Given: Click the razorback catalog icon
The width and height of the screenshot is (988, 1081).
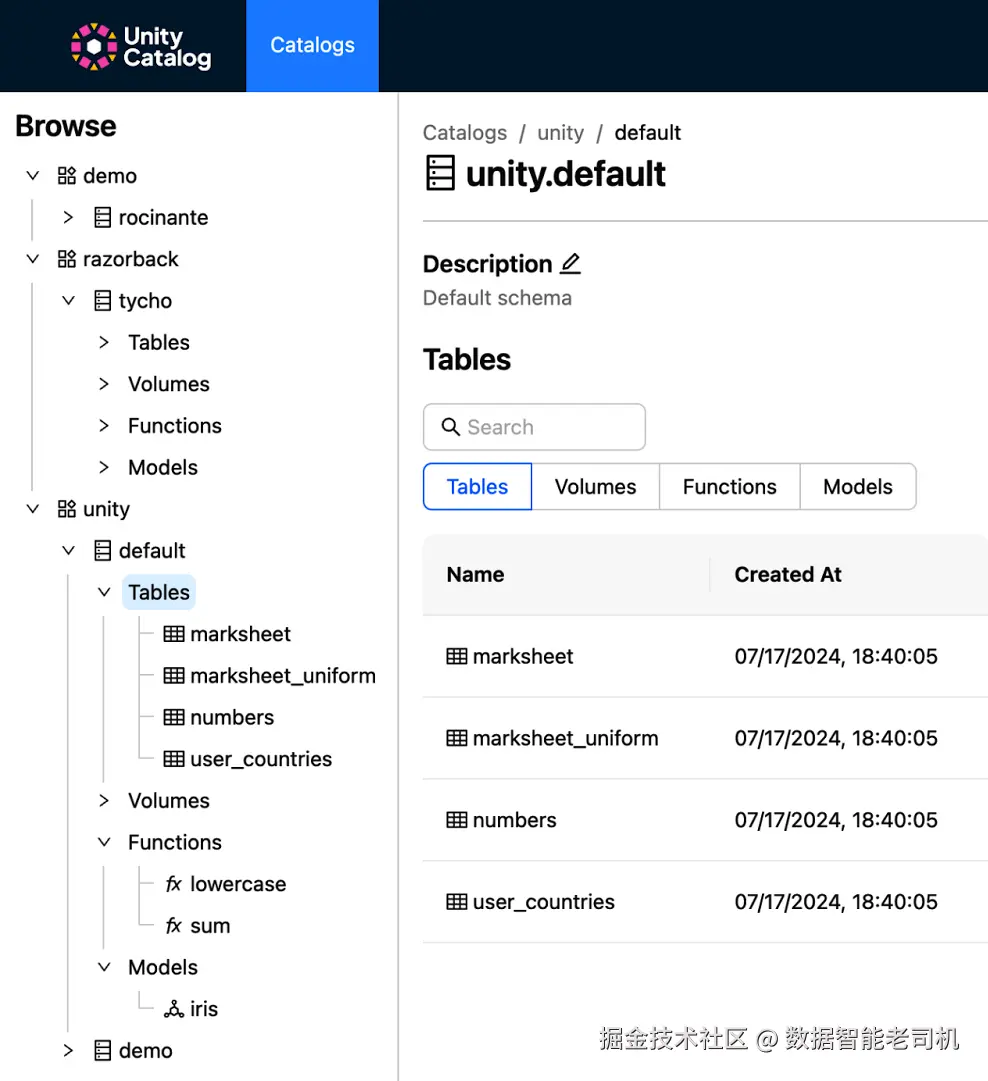Looking at the screenshot, I should point(67,260).
